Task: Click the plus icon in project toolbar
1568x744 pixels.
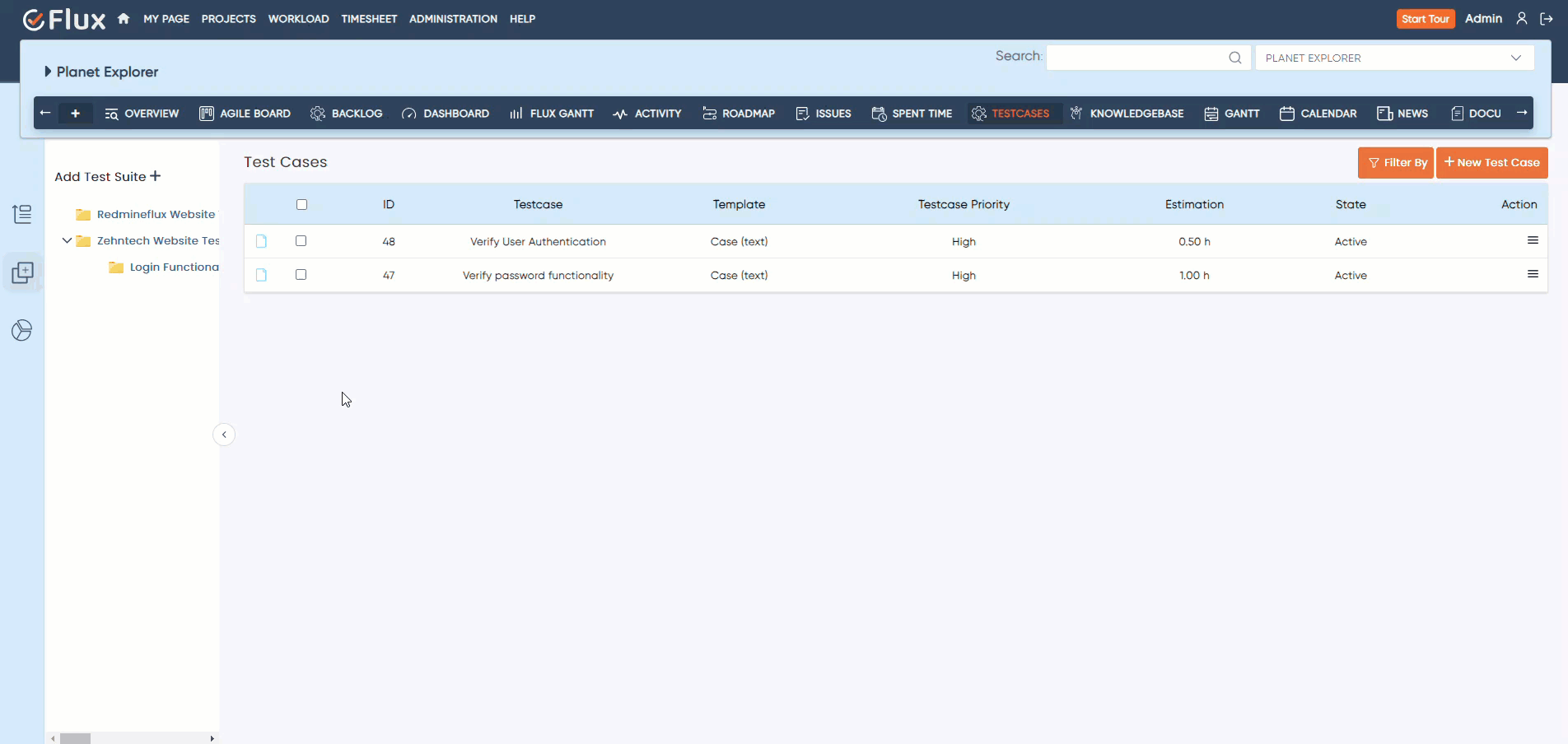Action: point(75,114)
